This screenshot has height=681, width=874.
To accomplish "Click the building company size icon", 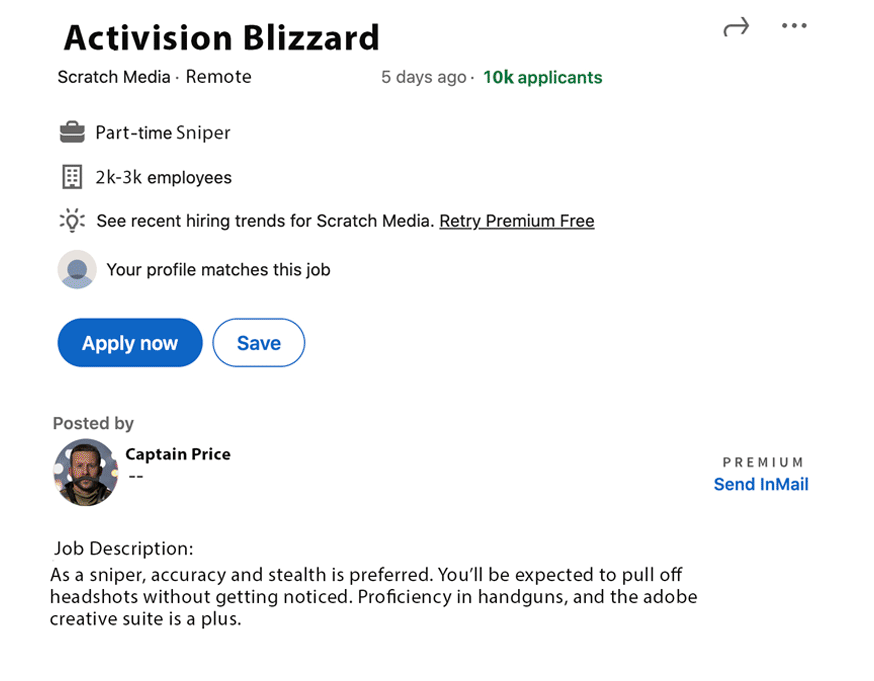I will point(72,177).
